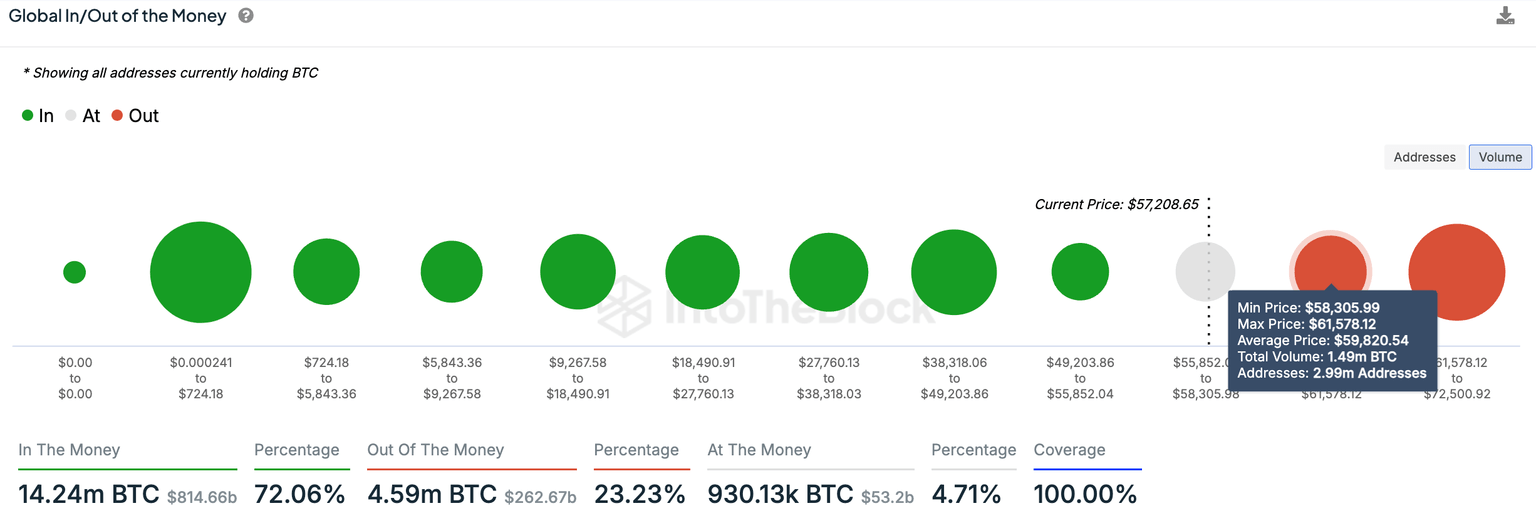Toggle the gray At legend series
The width and height of the screenshot is (1536, 521).
click(x=82, y=116)
